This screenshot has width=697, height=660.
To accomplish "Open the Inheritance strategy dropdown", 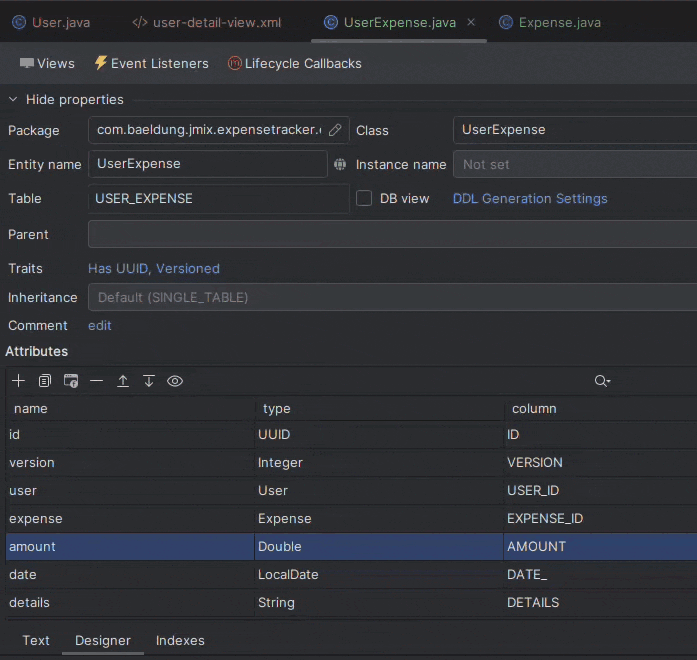I will (392, 297).
